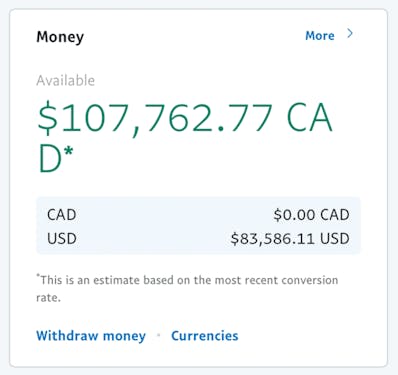Click the green letter D on second line
The image size is (398, 375).
(50, 159)
